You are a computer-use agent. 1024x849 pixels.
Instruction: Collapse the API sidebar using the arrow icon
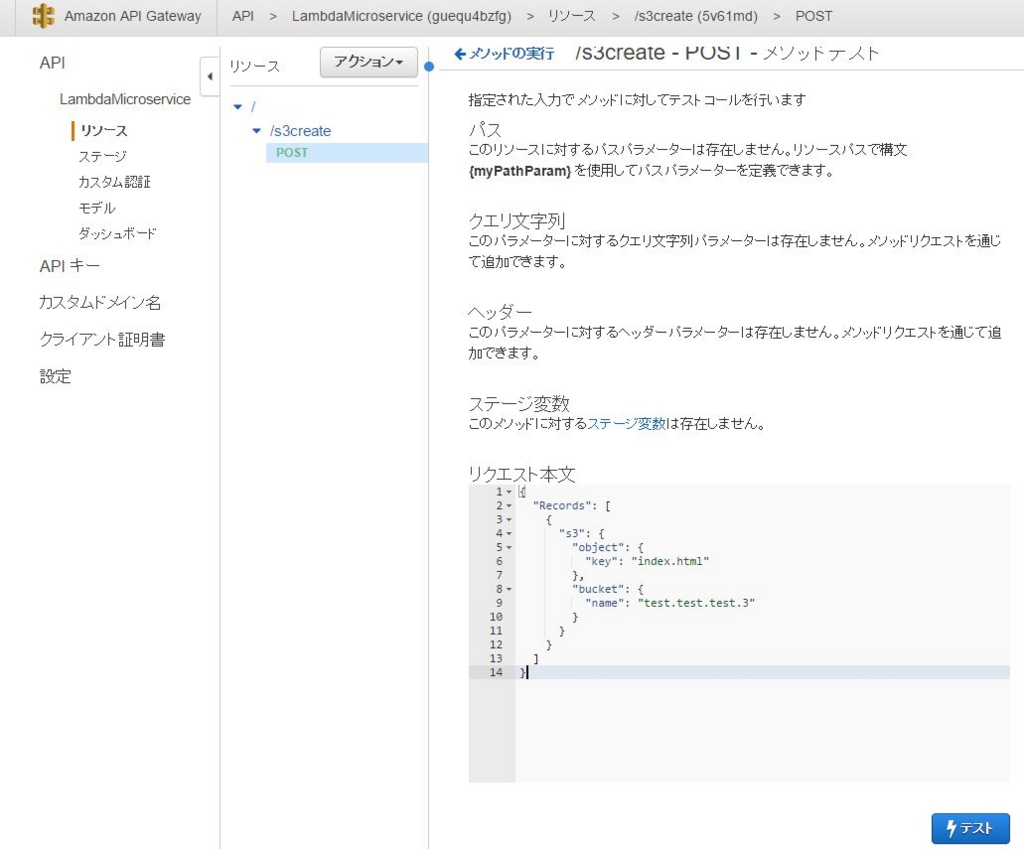coord(210,75)
